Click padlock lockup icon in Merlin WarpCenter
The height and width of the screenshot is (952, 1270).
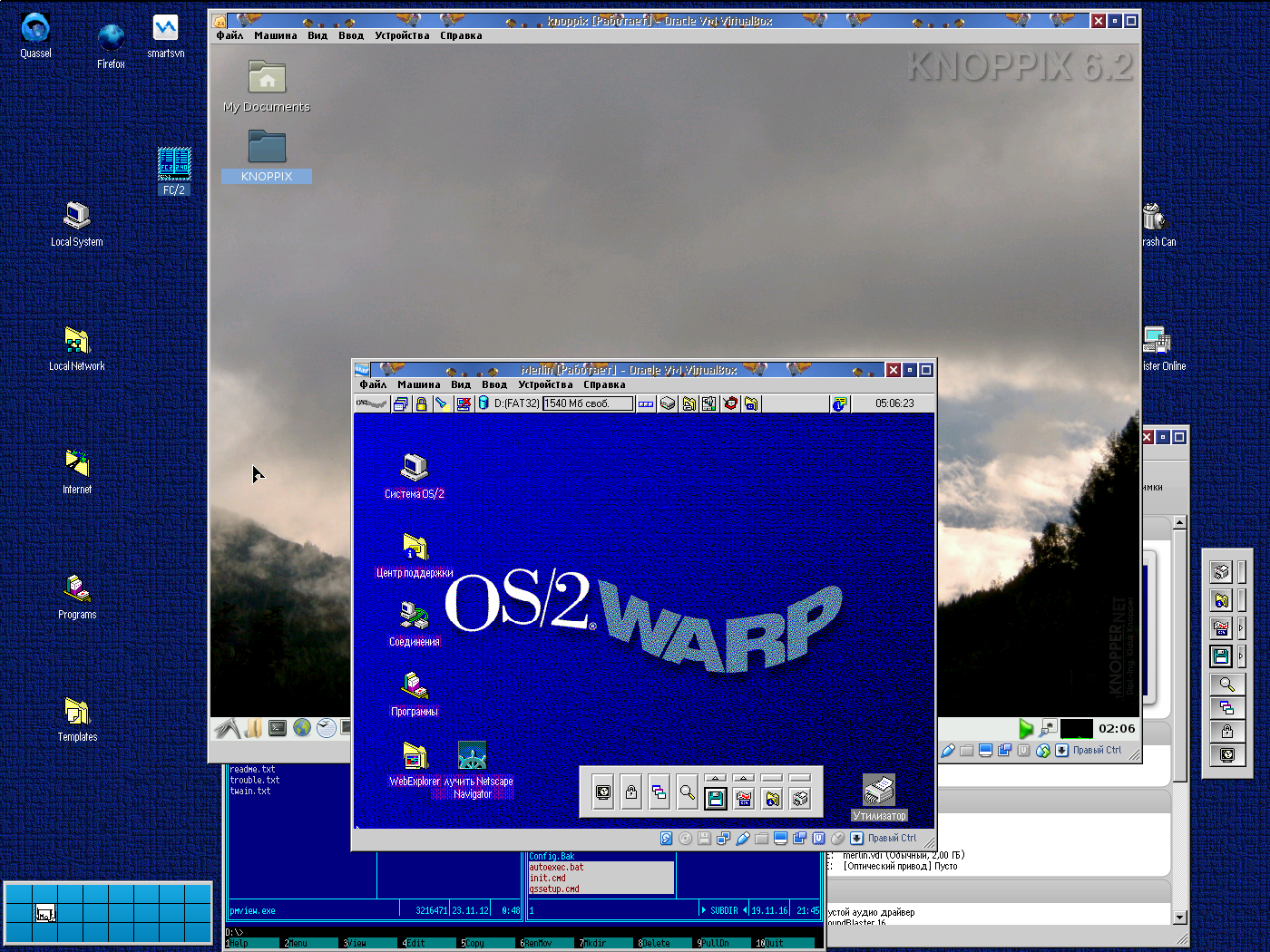pyautogui.click(x=421, y=403)
